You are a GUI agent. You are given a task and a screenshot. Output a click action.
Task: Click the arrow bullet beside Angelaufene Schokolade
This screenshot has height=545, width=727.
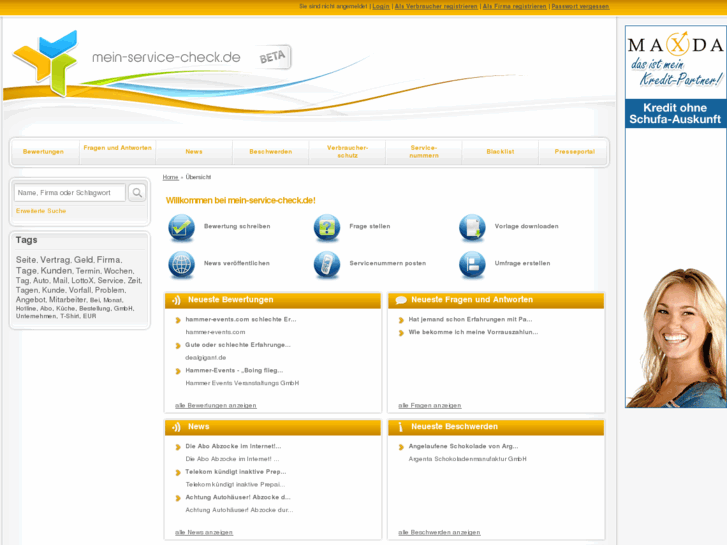coord(401,447)
